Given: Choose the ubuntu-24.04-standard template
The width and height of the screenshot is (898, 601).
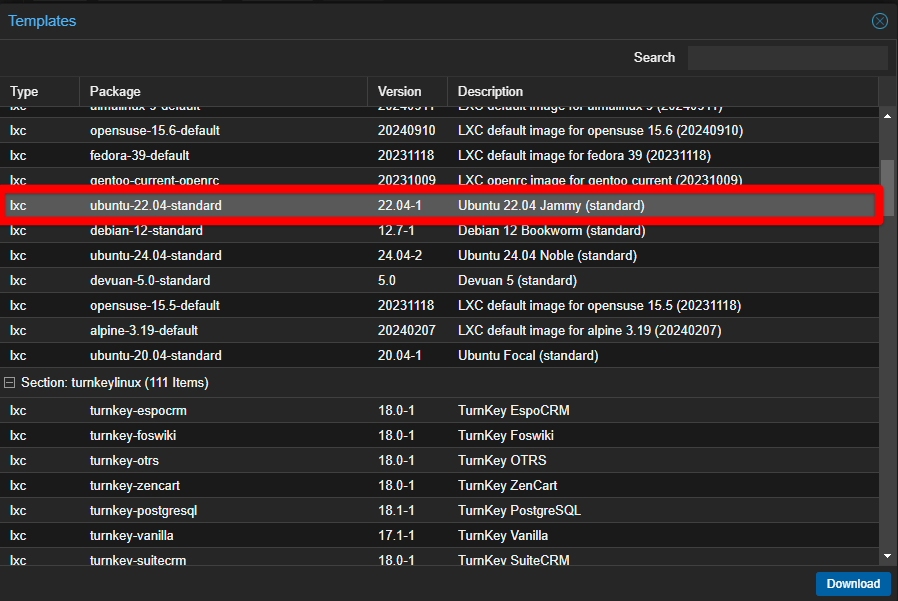Looking at the screenshot, I should tap(155, 256).
